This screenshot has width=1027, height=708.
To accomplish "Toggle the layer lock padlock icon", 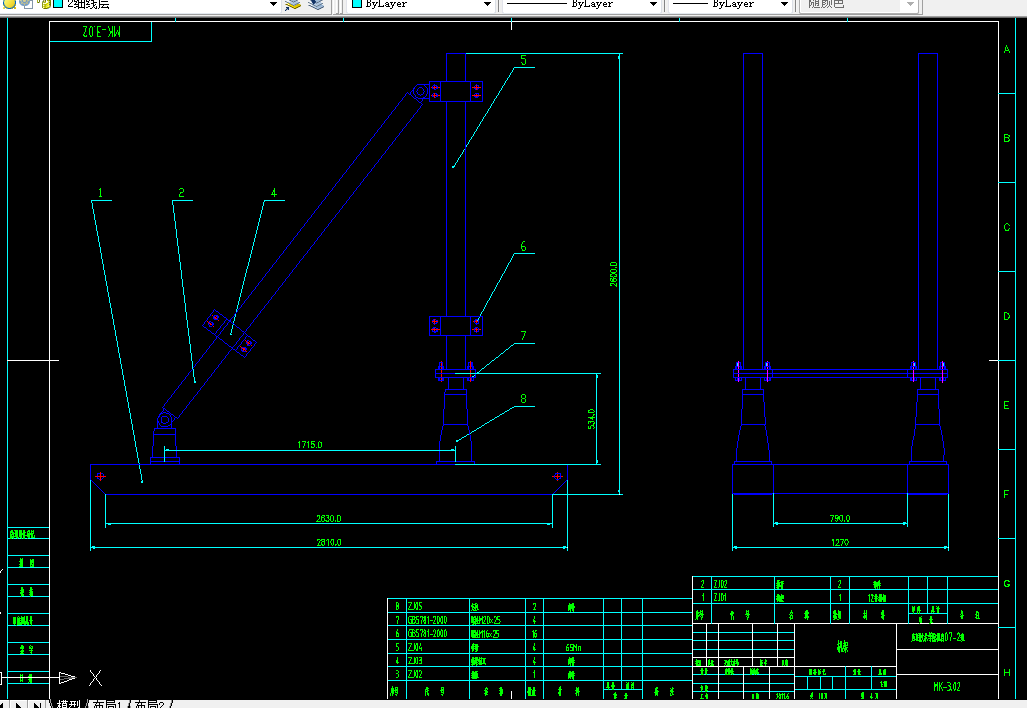I will [45, 4].
